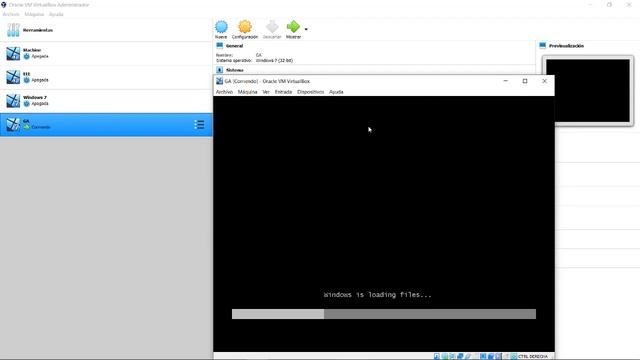Viewport: 640px width, 360px height.
Task: Click USB indicator in VM status bar
Action: 468,356
